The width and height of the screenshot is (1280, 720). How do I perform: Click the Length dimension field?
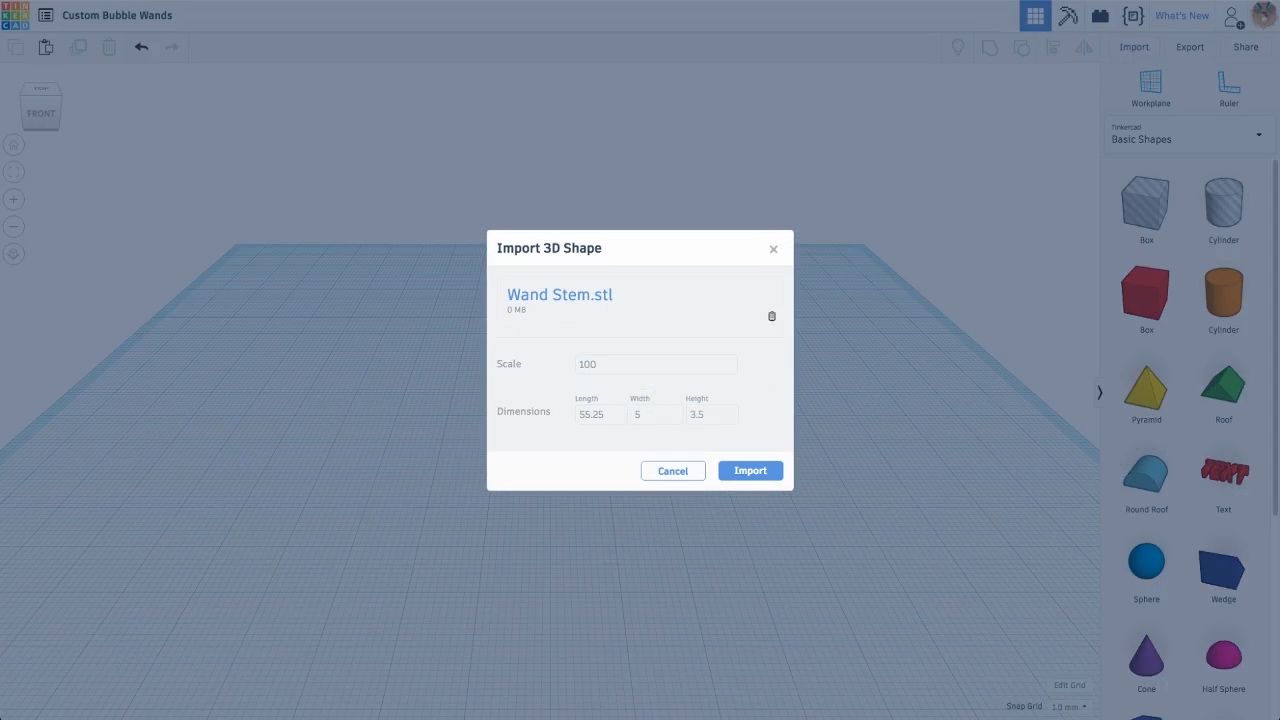point(600,414)
